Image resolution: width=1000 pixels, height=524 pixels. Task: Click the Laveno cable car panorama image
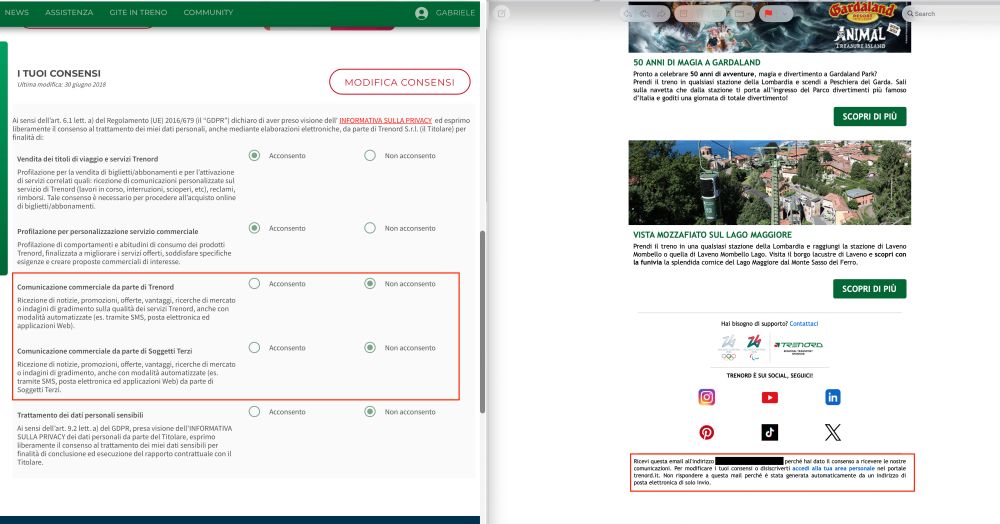click(770, 182)
